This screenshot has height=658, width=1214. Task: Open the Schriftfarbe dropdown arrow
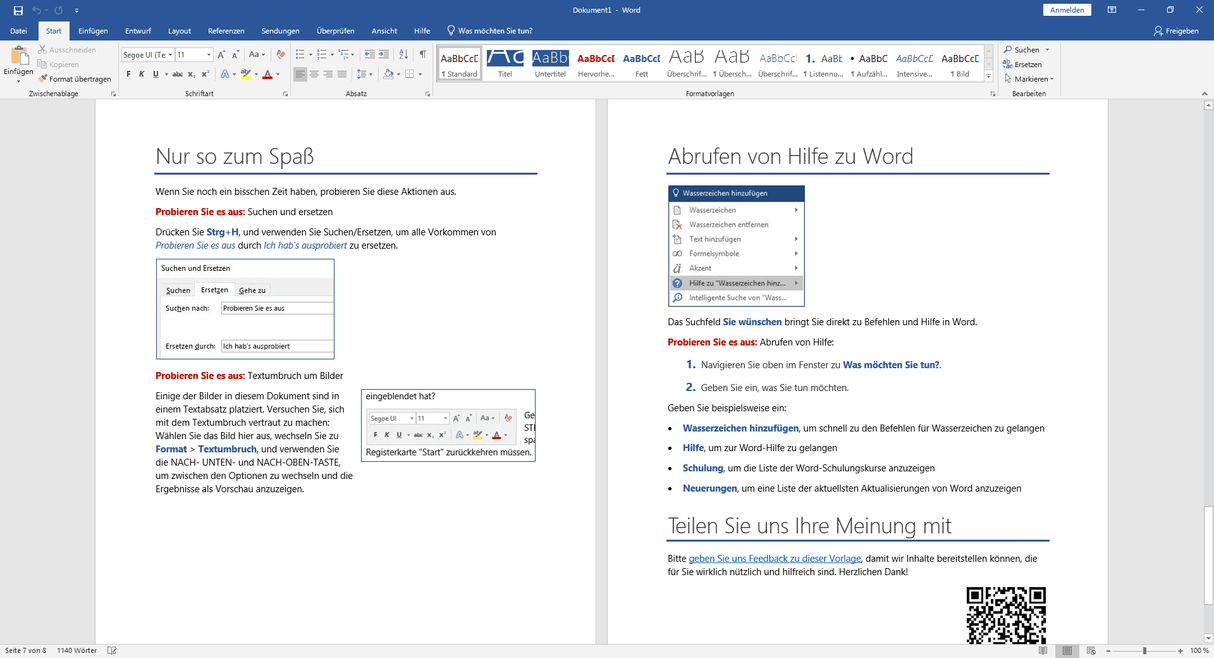(x=279, y=74)
